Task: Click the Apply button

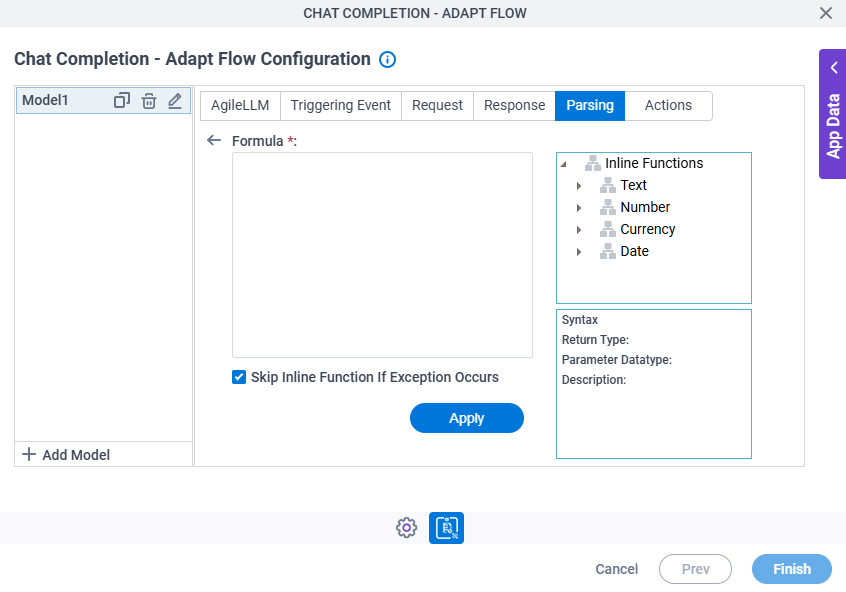Action: 467,418
